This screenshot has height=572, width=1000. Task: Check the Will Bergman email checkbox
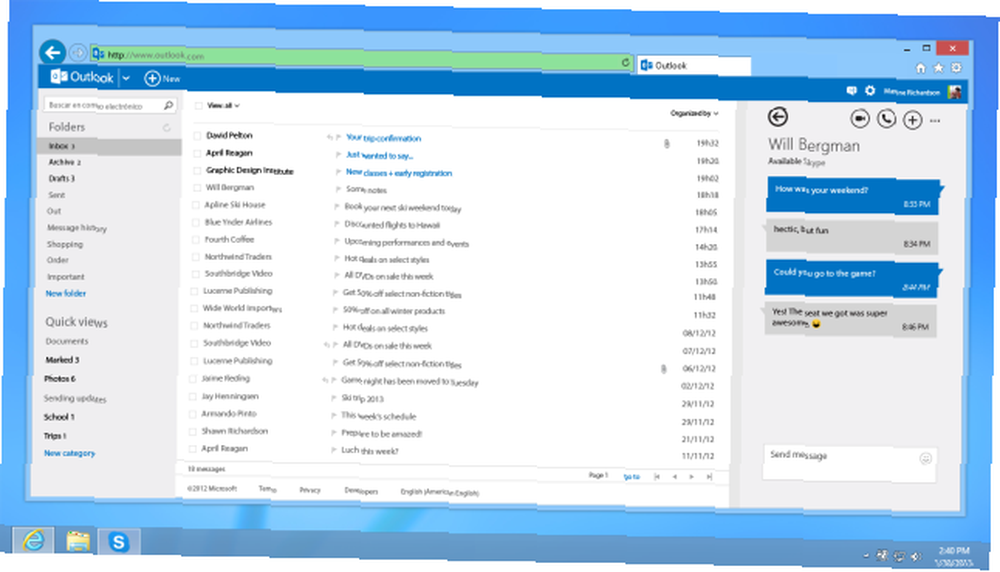pyautogui.click(x=196, y=187)
